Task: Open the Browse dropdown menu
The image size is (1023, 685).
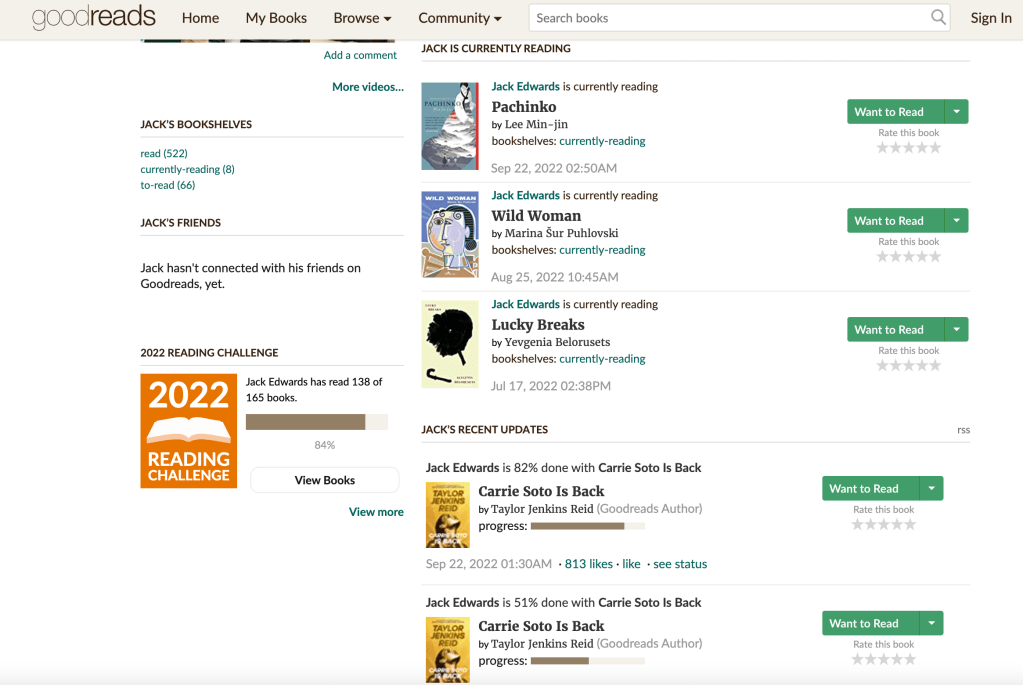Action: pos(362,18)
